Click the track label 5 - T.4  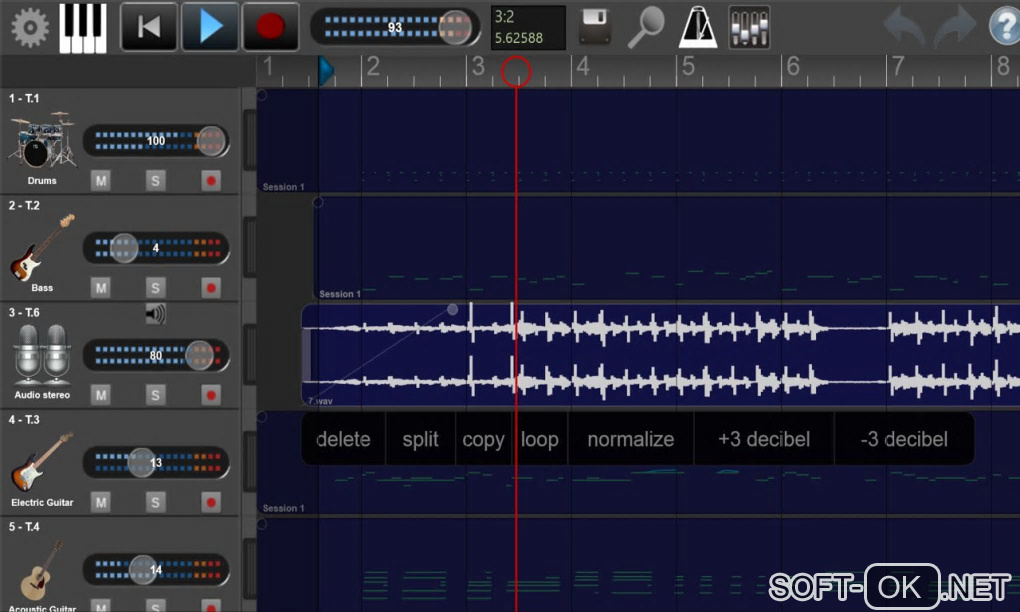24,527
